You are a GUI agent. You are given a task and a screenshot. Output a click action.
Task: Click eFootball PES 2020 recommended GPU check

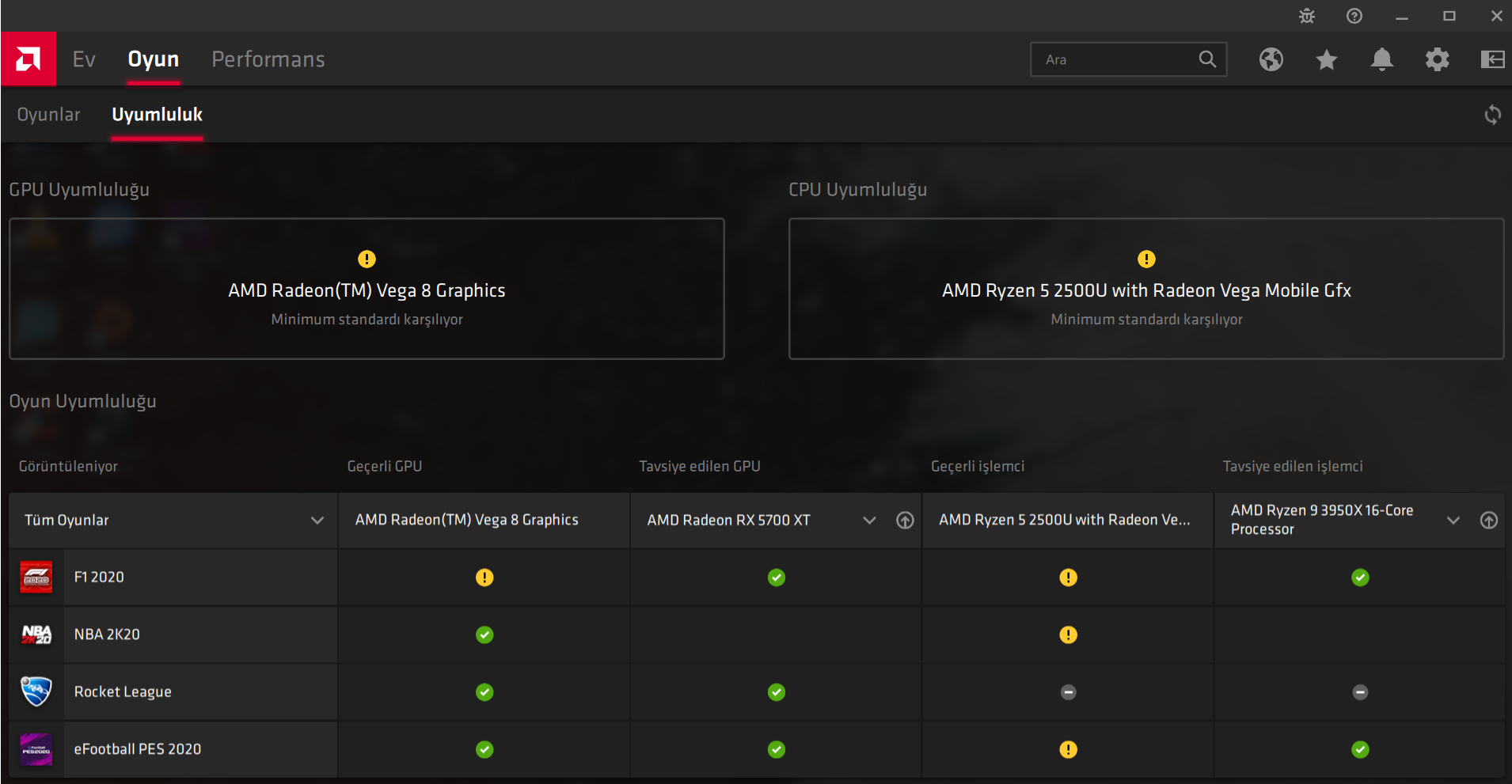777,749
